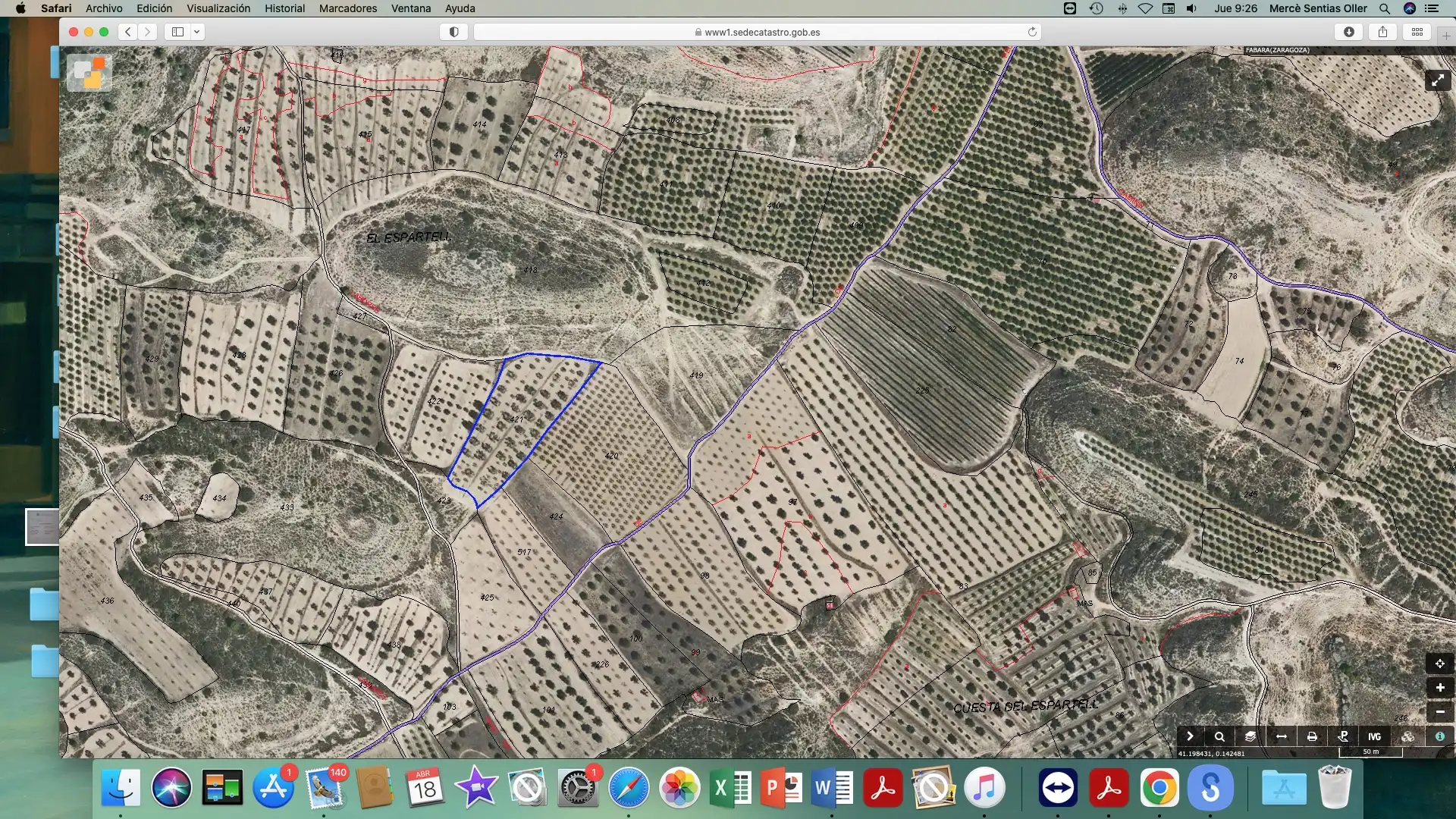The height and width of the screenshot is (819, 1456).
Task: Launch Microsoft Word from the Dock
Action: [x=832, y=788]
